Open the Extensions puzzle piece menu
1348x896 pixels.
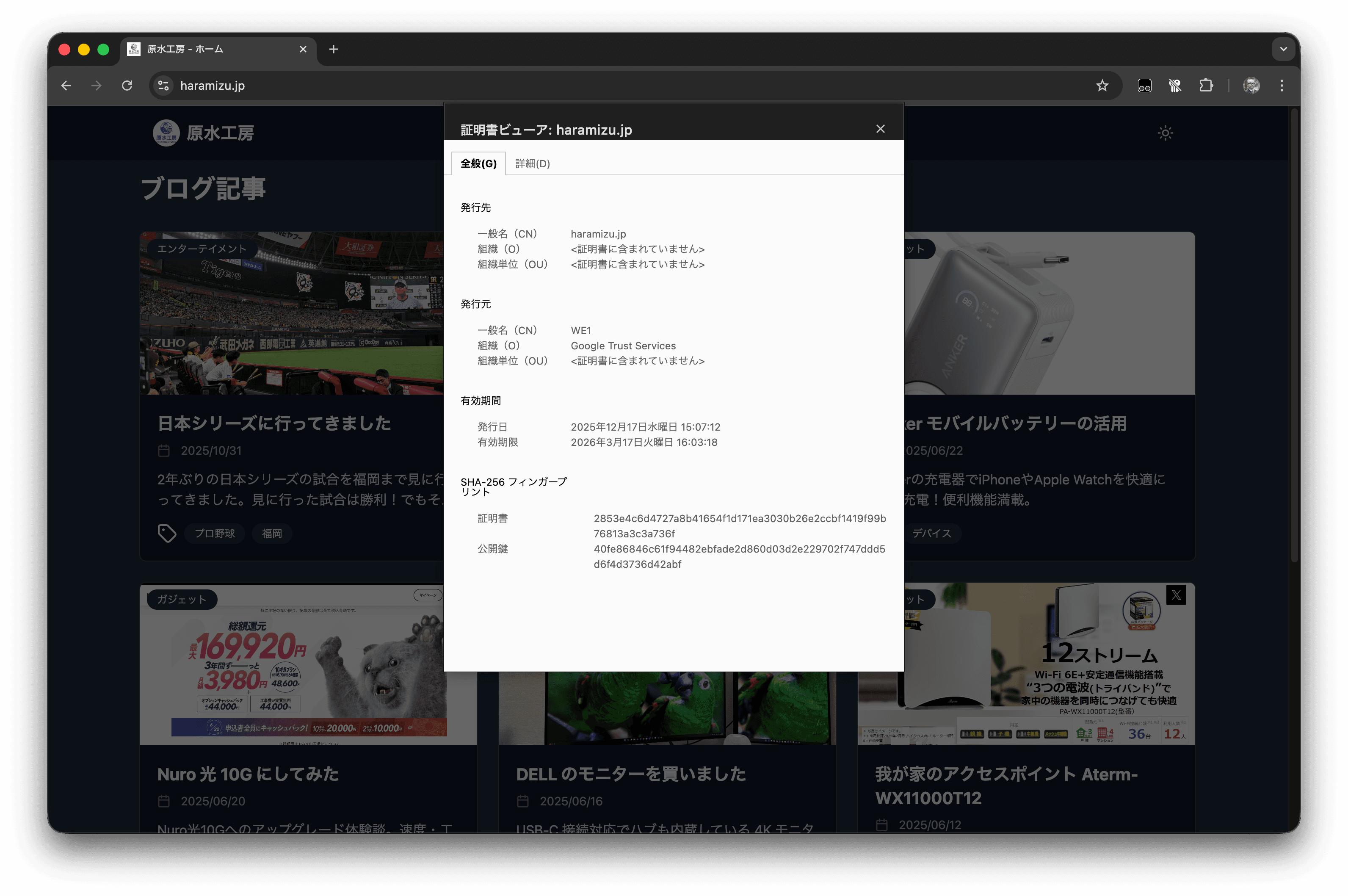pyautogui.click(x=1205, y=86)
